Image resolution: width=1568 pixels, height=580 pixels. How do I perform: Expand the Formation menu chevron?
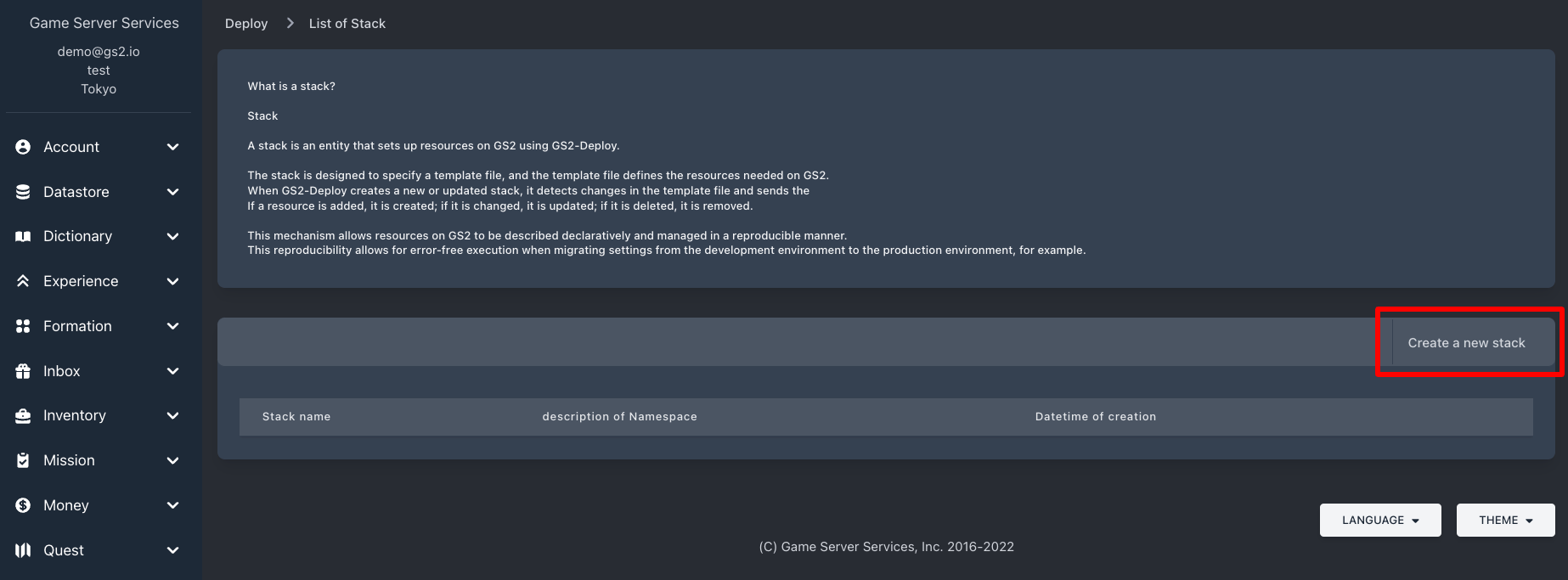pyautogui.click(x=173, y=326)
